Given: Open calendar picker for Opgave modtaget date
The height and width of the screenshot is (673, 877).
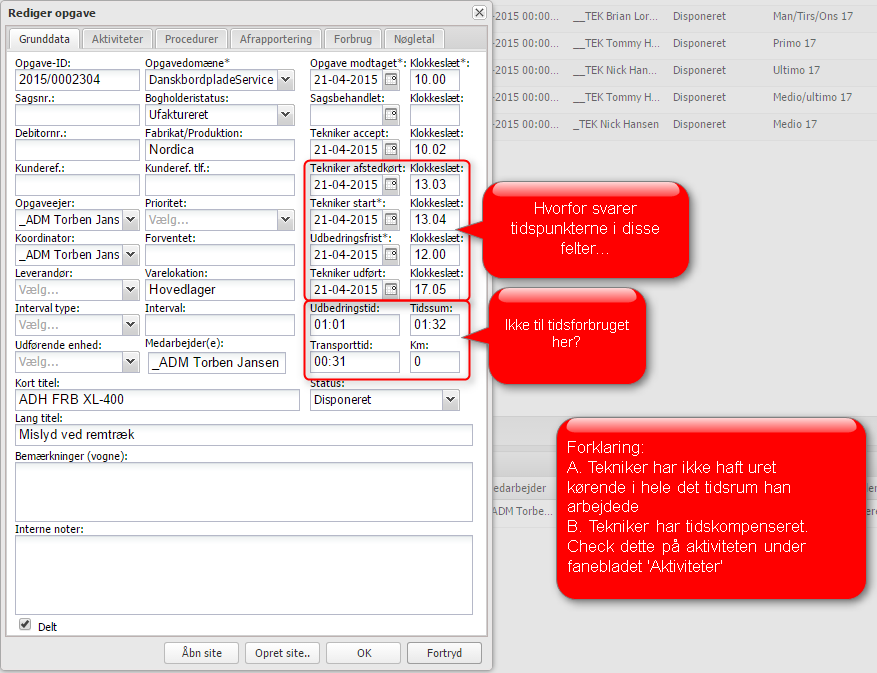Looking at the screenshot, I should click(391, 80).
